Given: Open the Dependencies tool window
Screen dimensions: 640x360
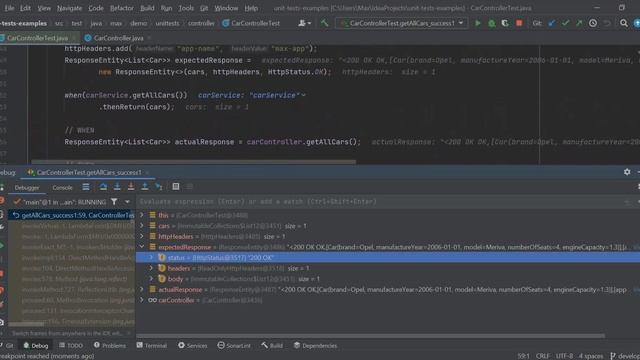Looking at the screenshot, I should (x=315, y=345).
